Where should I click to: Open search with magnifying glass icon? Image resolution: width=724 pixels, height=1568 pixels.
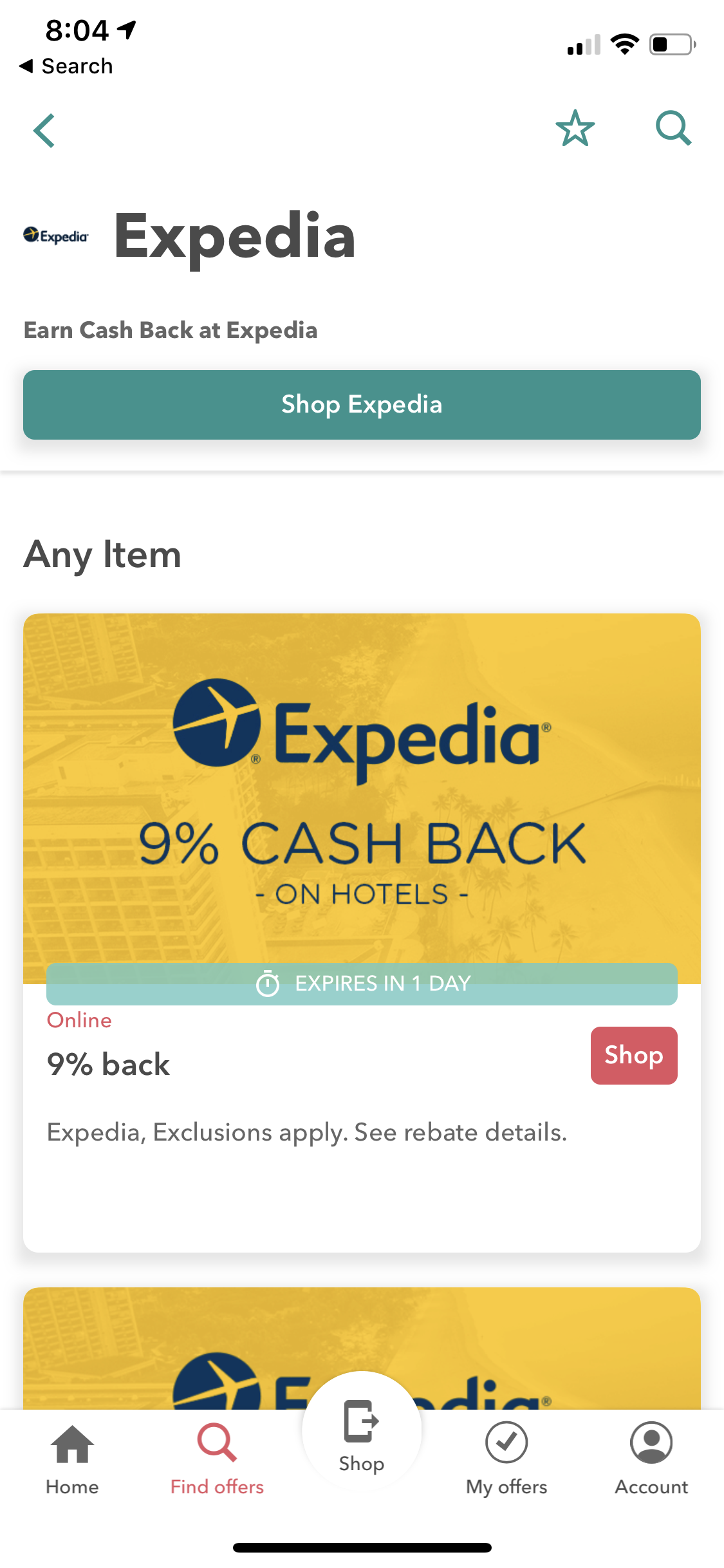pyautogui.click(x=673, y=128)
